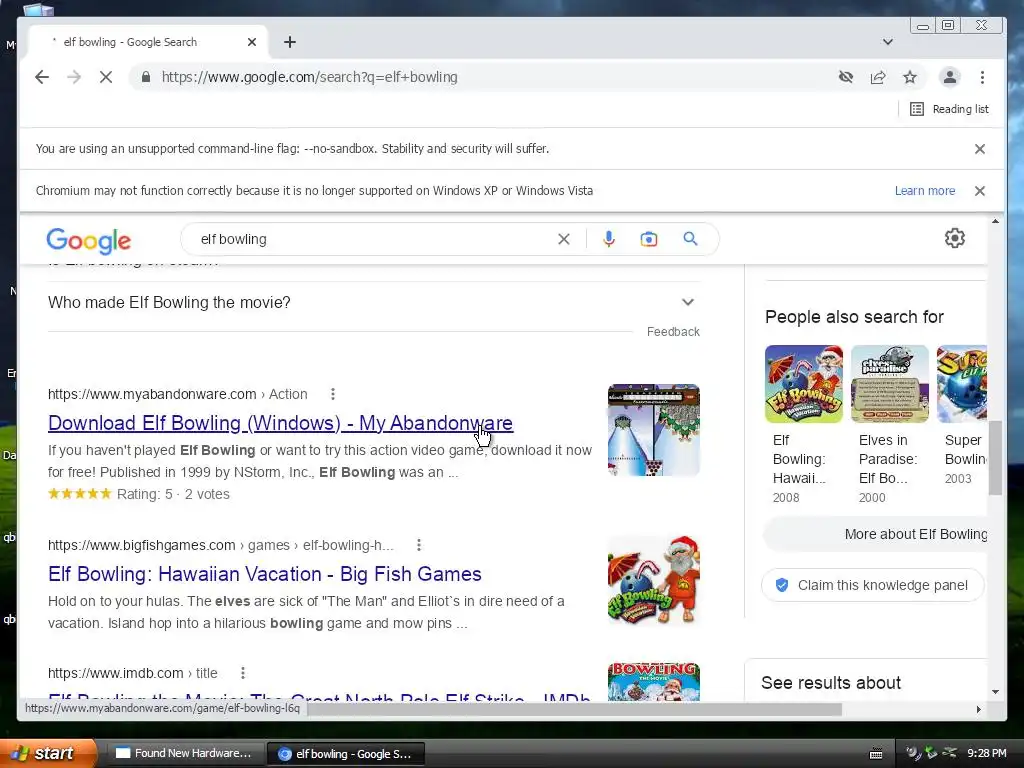Click the myabandonware.com URL breadcrumb
The height and width of the screenshot is (768, 1024).
pos(178,394)
